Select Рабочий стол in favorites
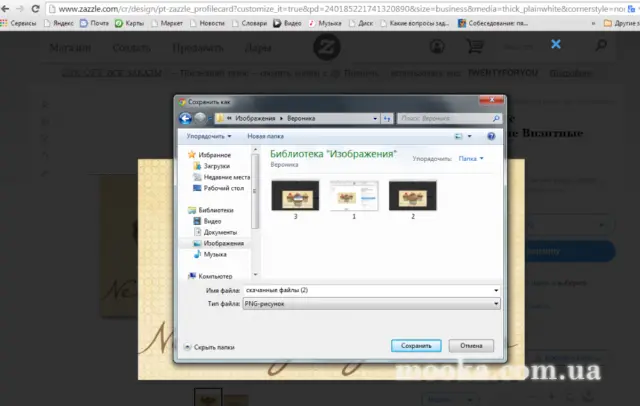640x406 pixels. coord(223,188)
